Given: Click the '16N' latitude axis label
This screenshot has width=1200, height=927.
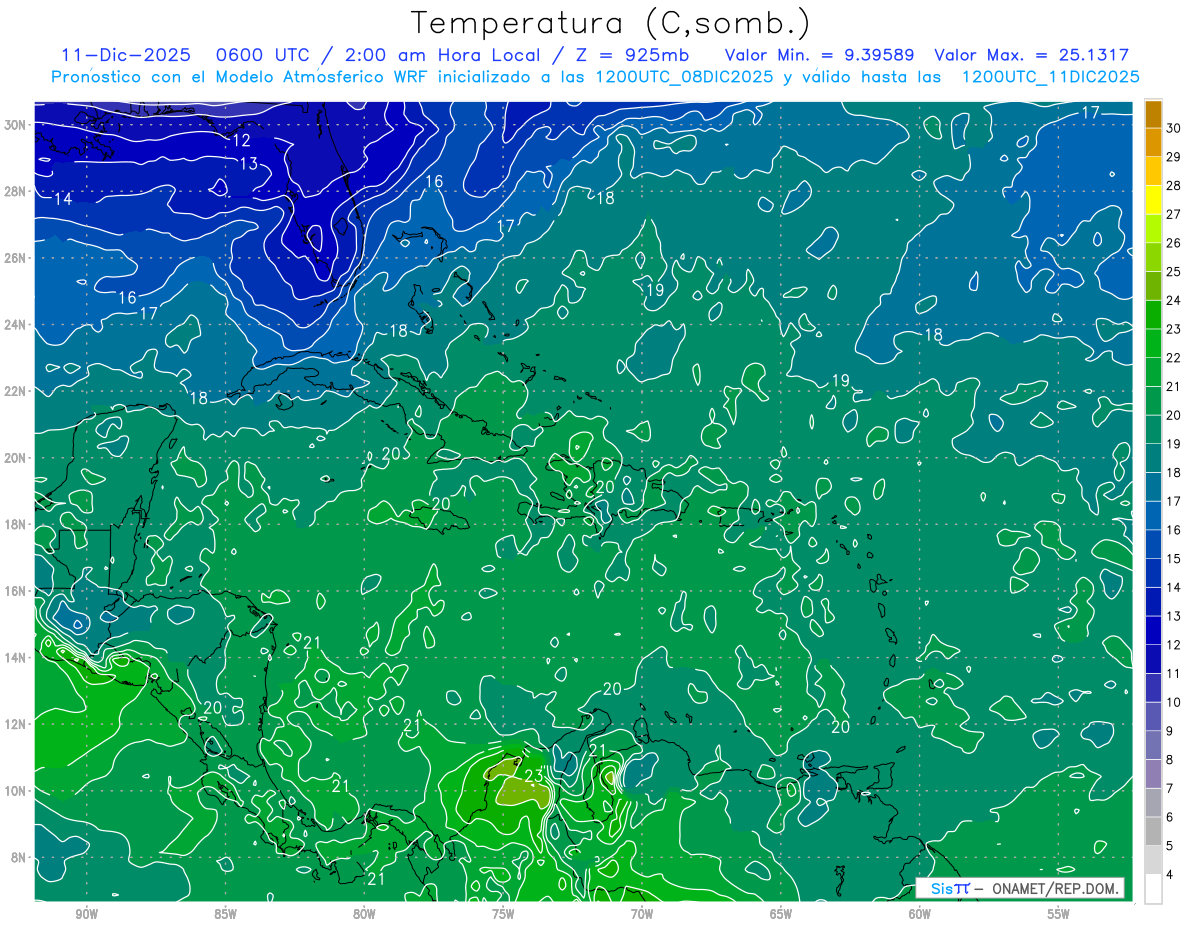Looking at the screenshot, I should 16,591.
